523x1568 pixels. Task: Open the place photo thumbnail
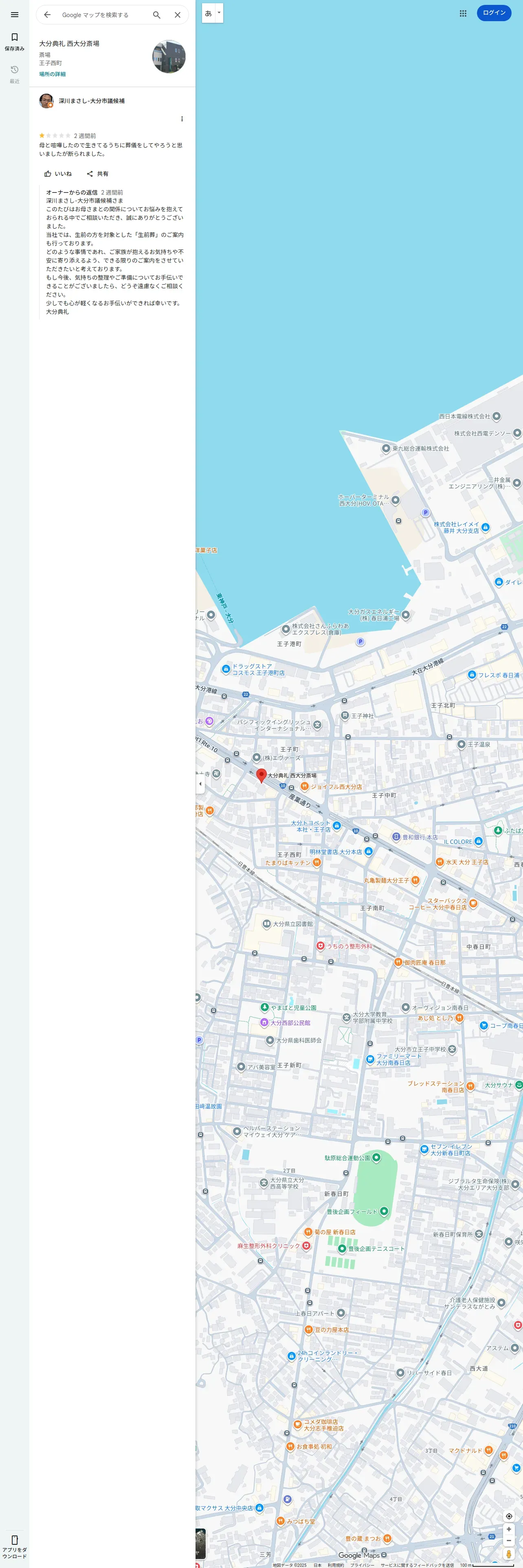[169, 57]
